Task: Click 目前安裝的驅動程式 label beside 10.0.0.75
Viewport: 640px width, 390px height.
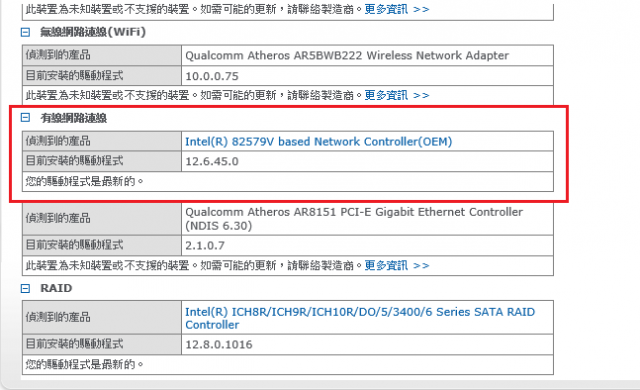Action: click(x=74, y=75)
